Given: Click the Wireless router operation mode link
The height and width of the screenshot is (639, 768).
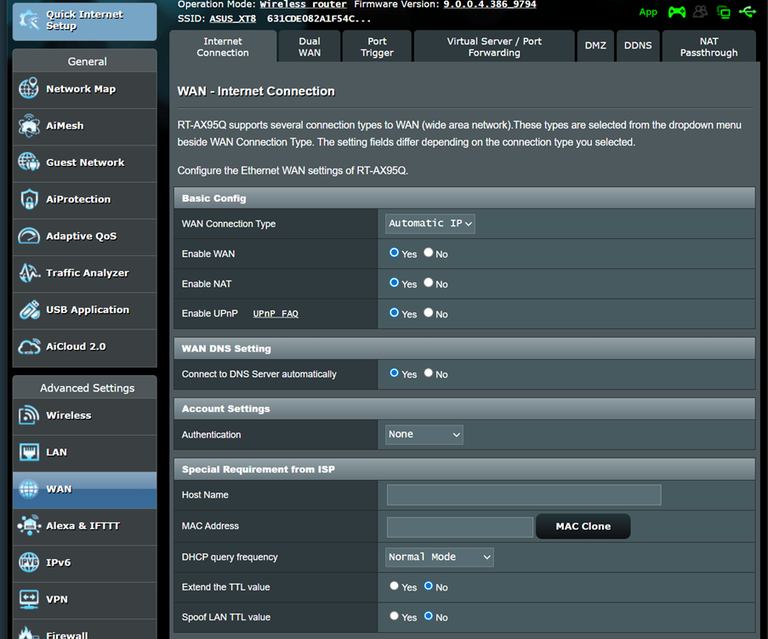Looking at the screenshot, I should click(x=303, y=4).
